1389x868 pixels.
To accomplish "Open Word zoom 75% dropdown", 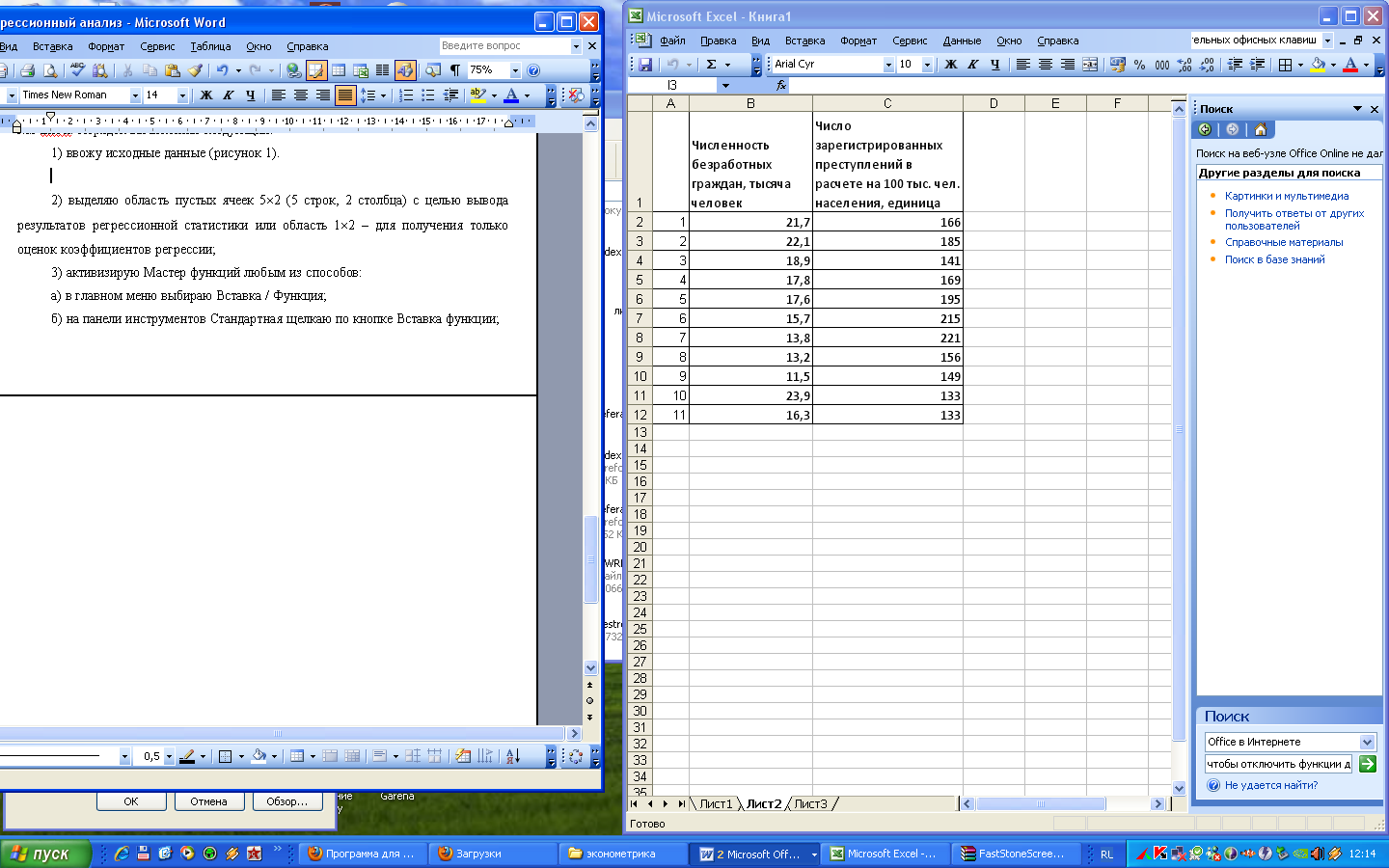I will (515, 70).
